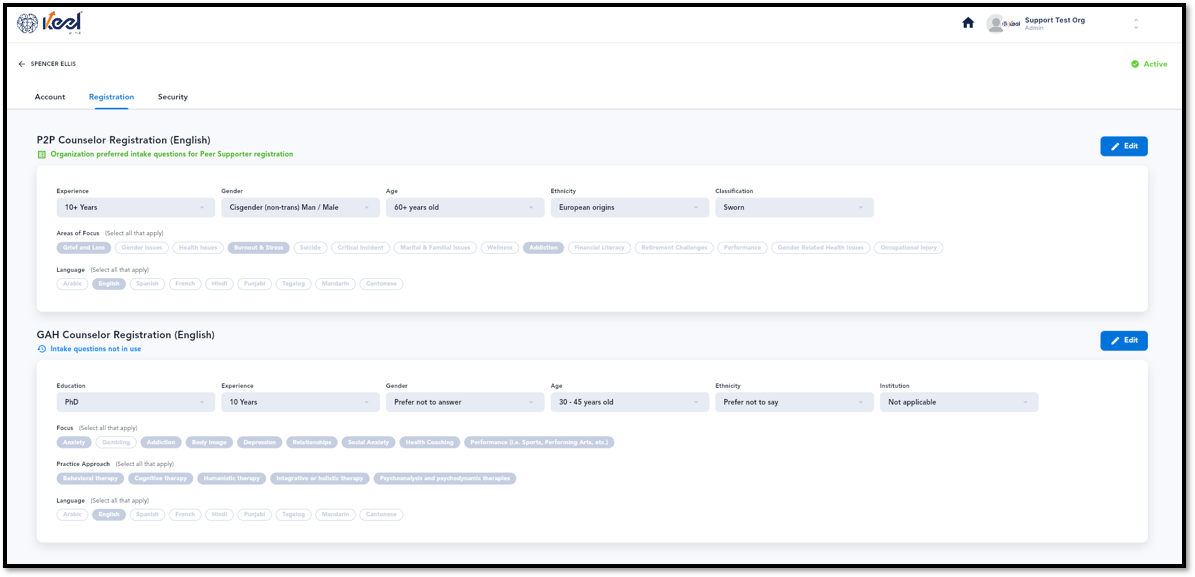Toggle the Cognitive therapy practice approach
The height and width of the screenshot is (577, 1195).
pos(161,479)
